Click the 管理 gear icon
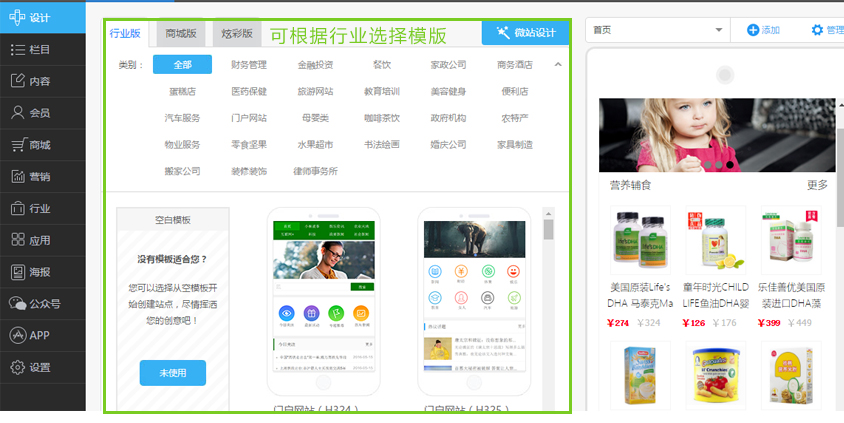This screenshot has width=844, height=423. tap(817, 30)
